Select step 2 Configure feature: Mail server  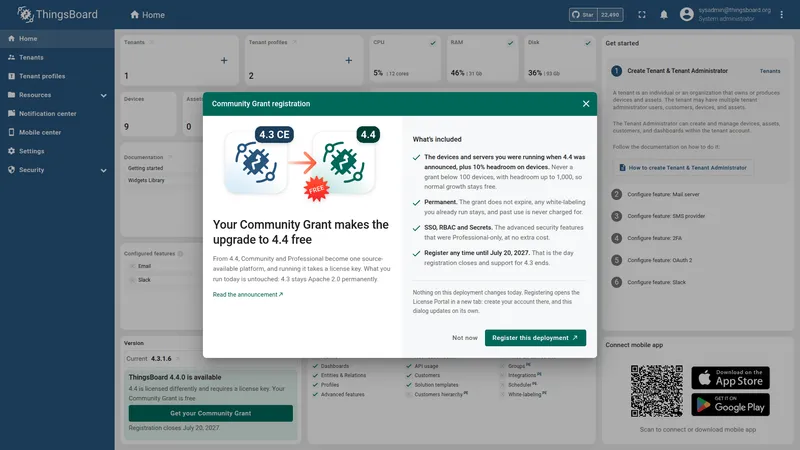click(663, 194)
